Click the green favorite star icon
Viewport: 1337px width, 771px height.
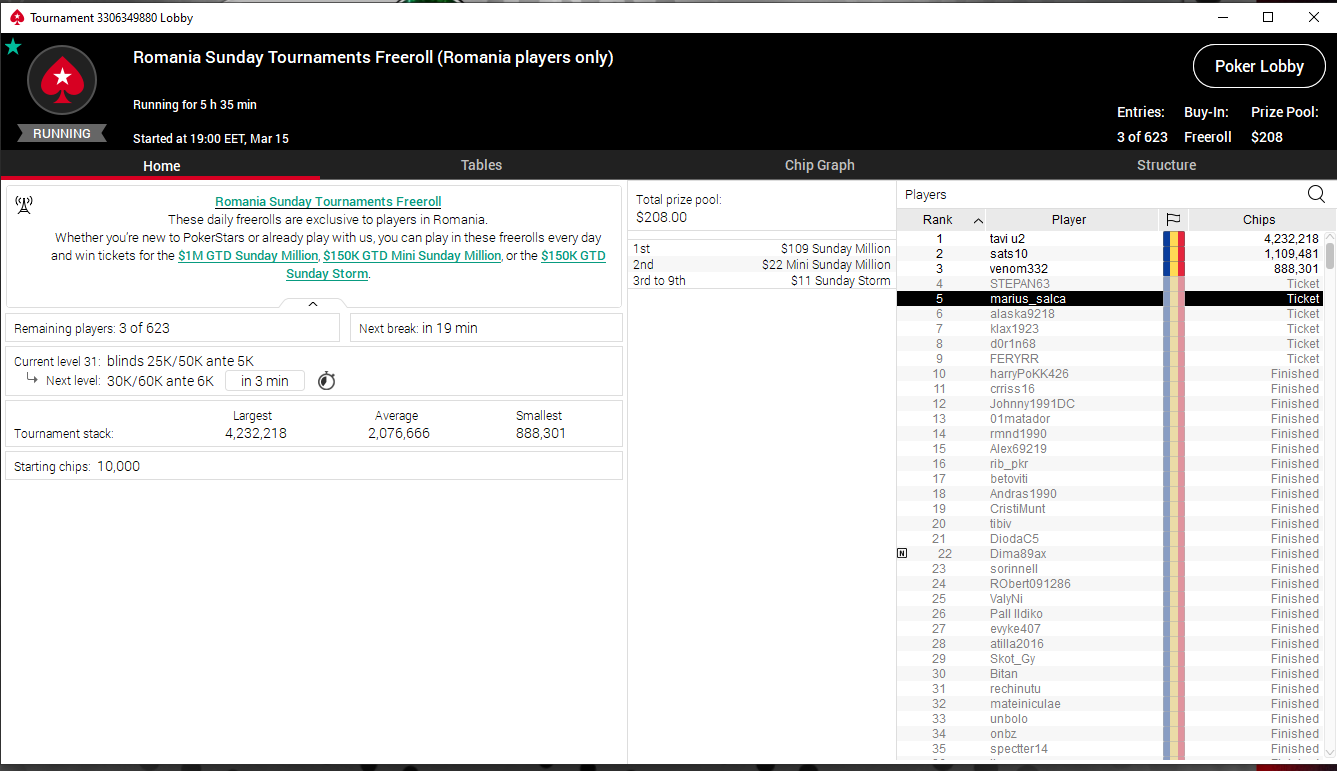click(x=13, y=46)
